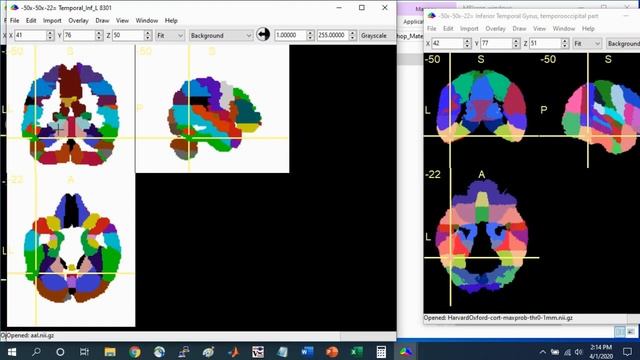Launch Google Chrome from taskbar
The image size is (640, 360).
(x=135, y=351)
